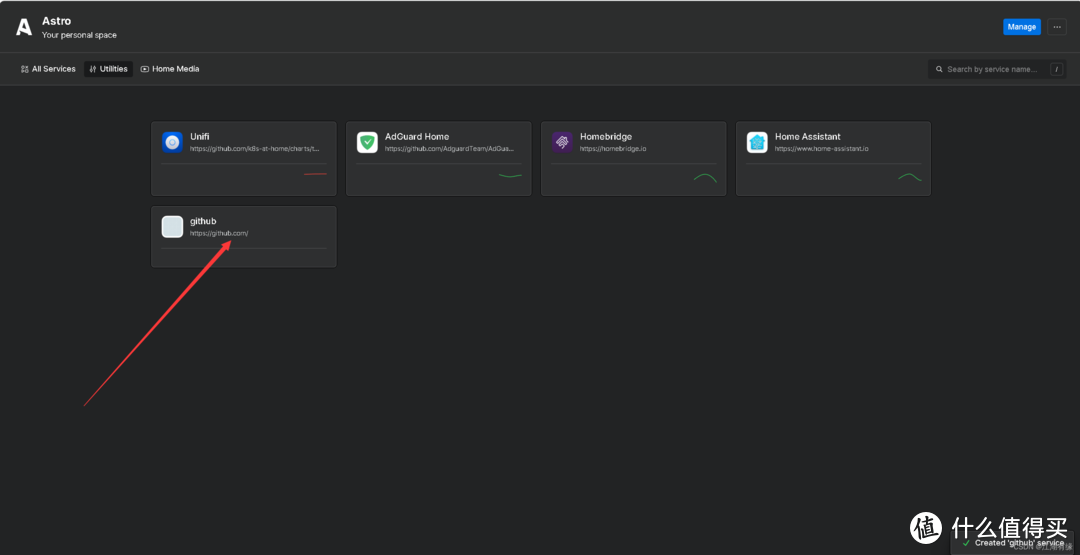The image size is (1080, 555).
Task: Click the Home Assistant house icon
Action: (x=757, y=143)
